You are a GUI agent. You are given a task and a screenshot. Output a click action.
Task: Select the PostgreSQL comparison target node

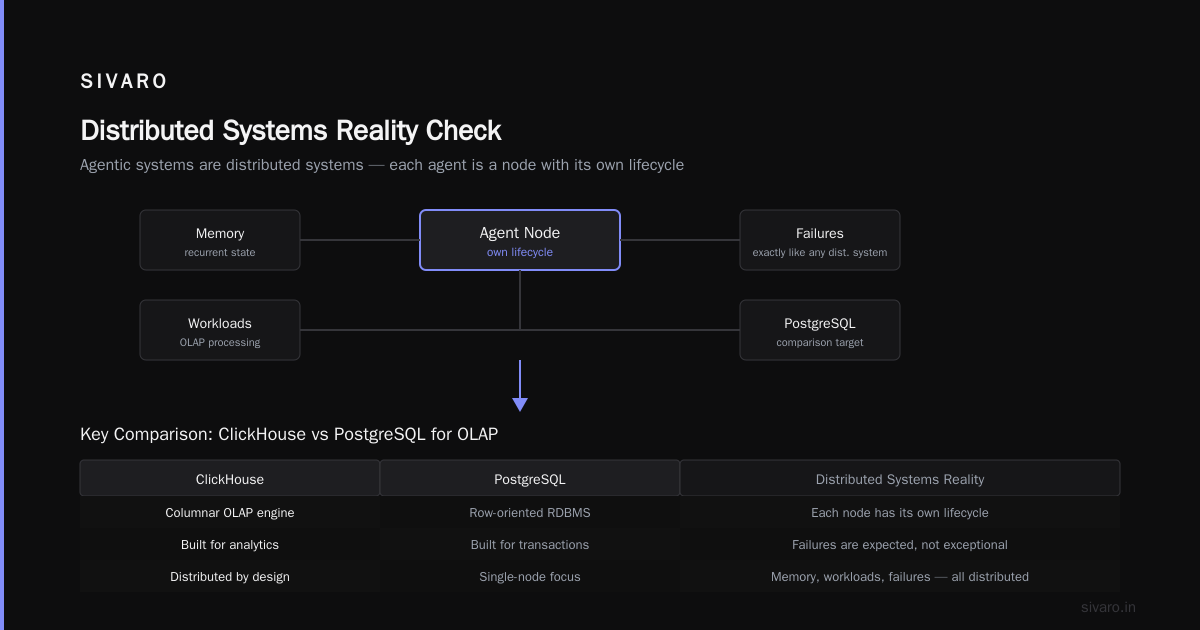(x=820, y=330)
